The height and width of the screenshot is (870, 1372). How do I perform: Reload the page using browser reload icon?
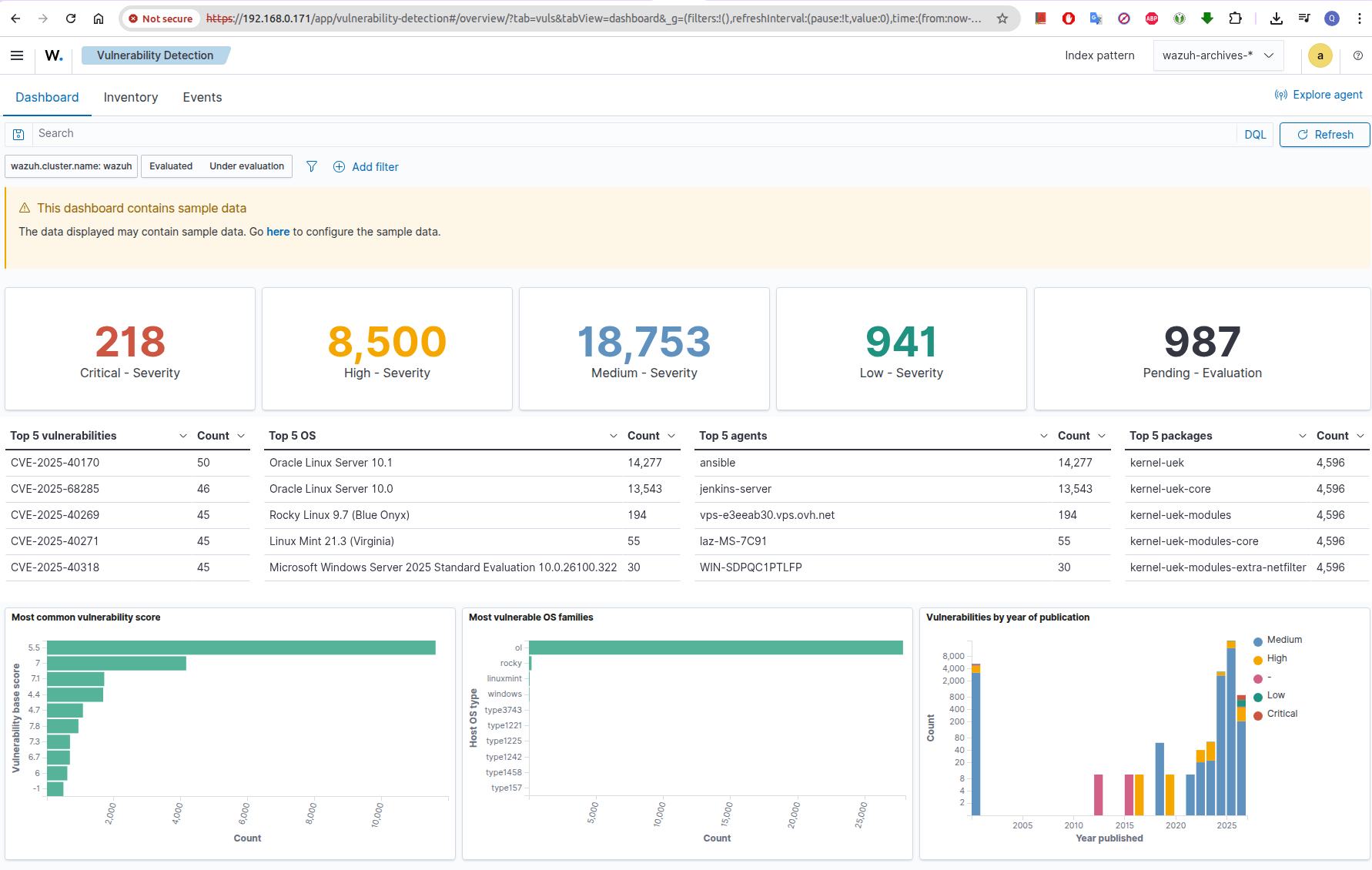[x=71, y=18]
